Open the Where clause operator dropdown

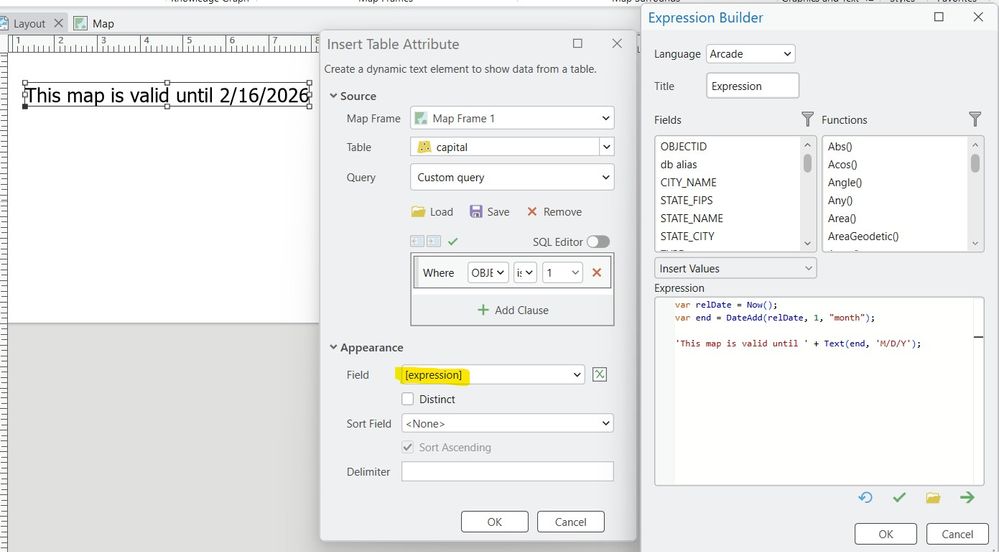click(524, 273)
